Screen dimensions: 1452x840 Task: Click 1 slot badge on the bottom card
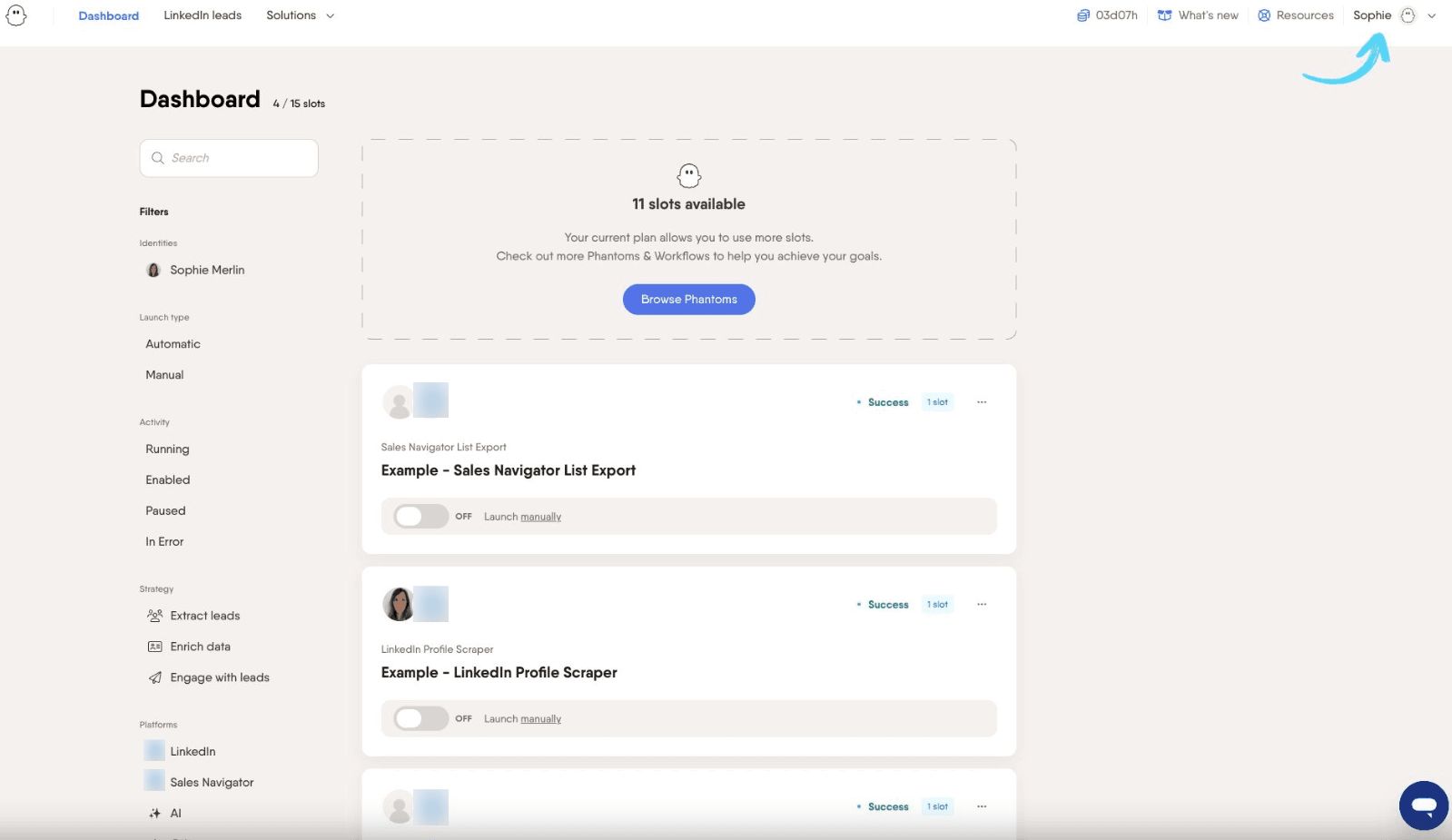937,806
